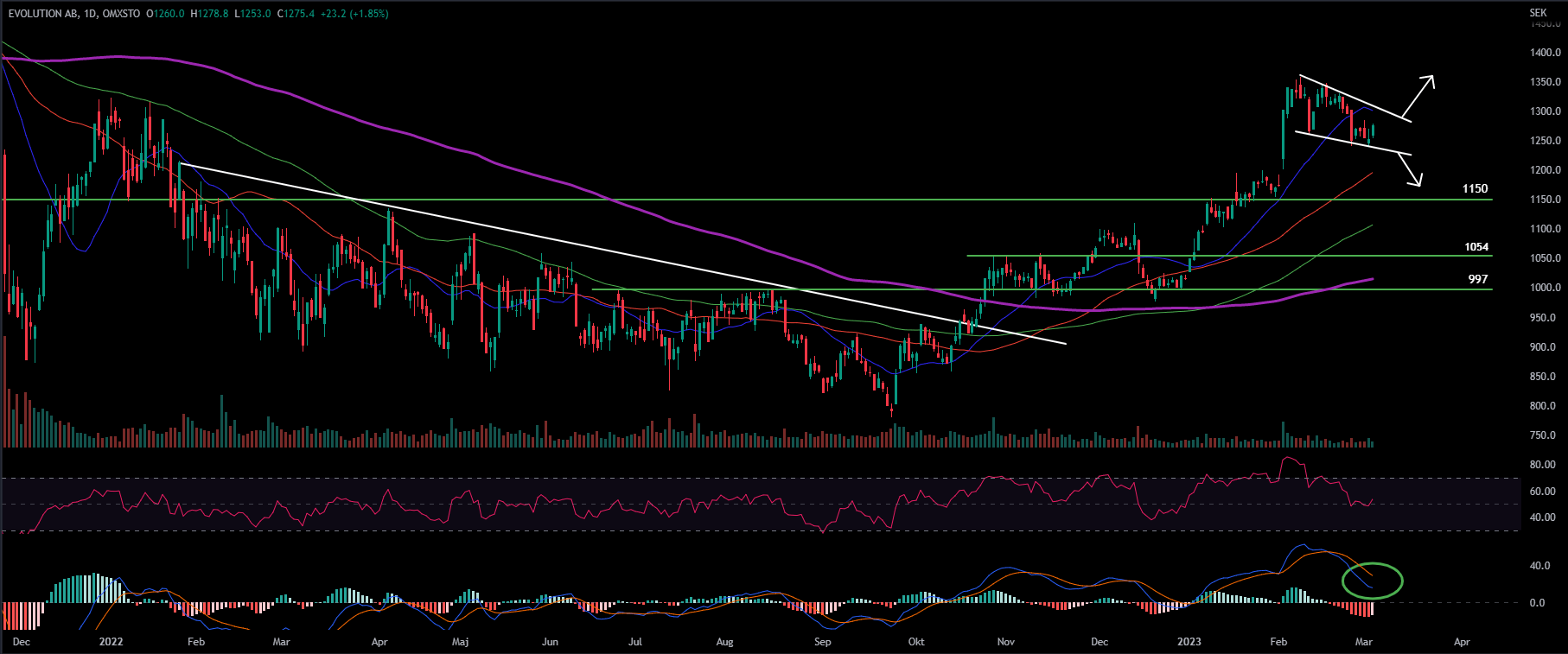Click the 800.0 price axis label
The image size is (1568, 654).
click(1545, 406)
